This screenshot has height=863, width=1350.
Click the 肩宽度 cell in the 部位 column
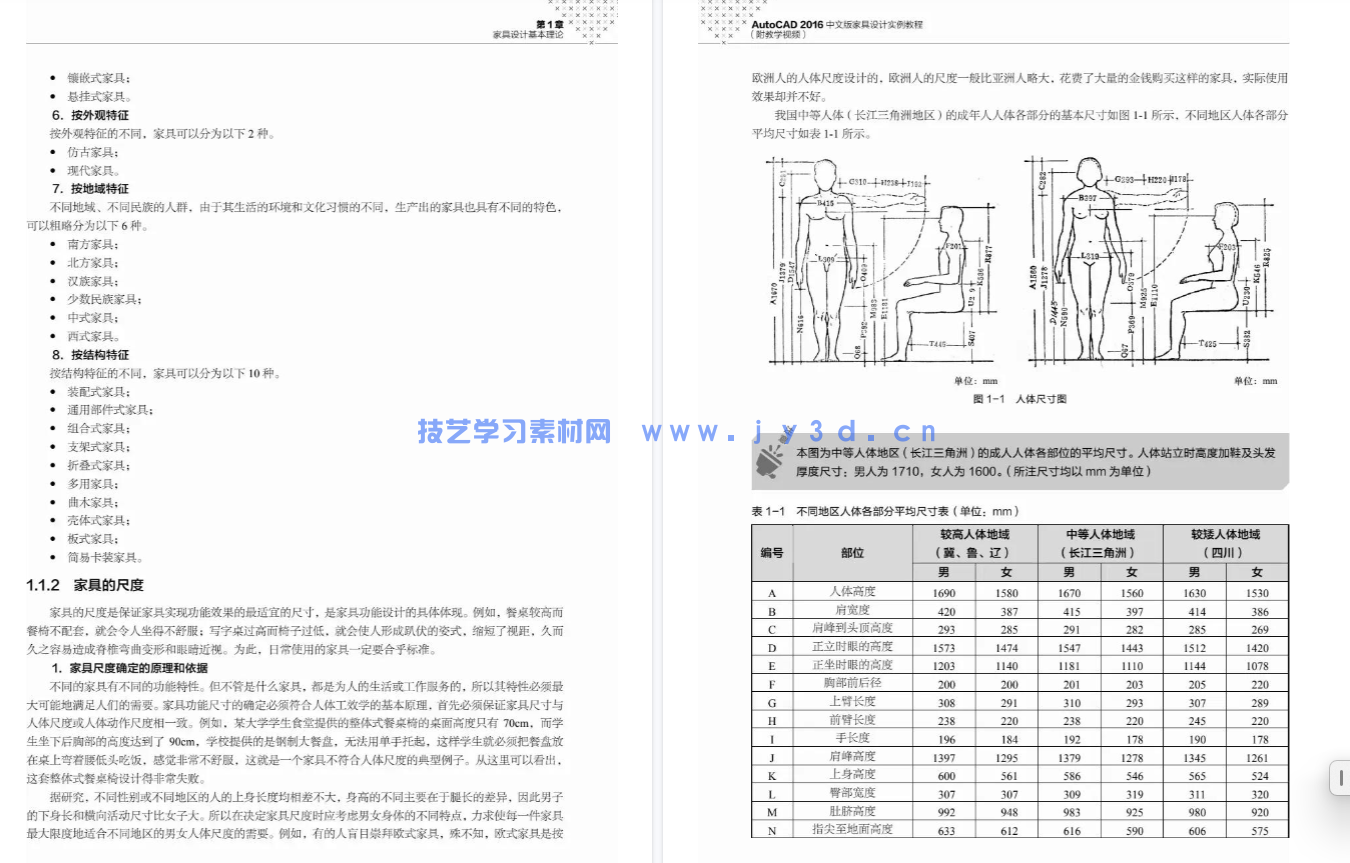click(x=852, y=610)
